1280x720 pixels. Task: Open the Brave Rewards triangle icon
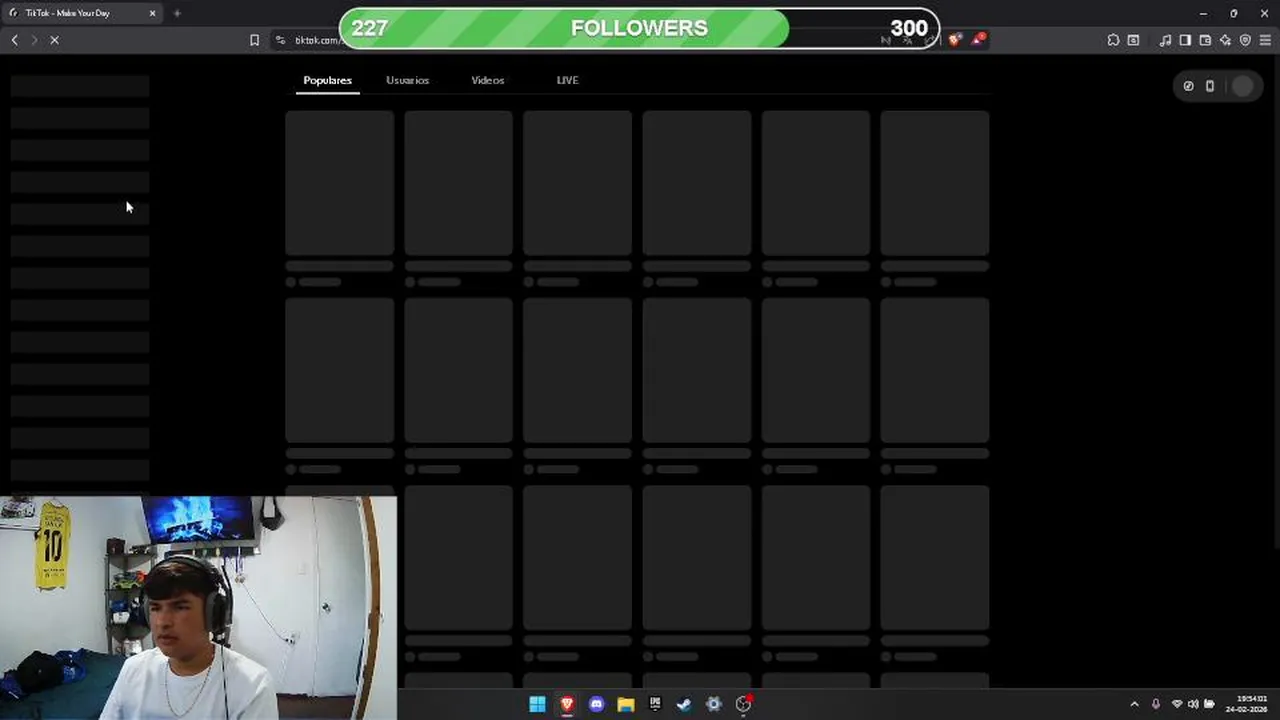(977, 40)
